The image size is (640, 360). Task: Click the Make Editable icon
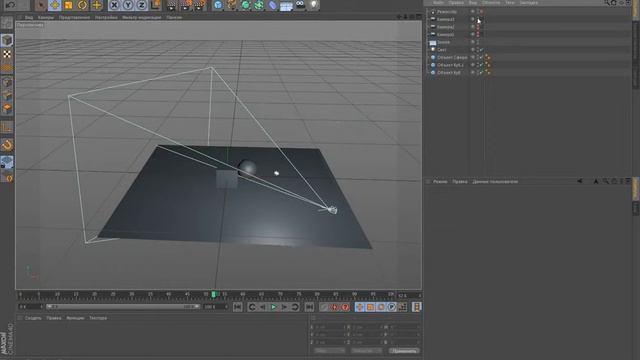[x=7, y=22]
